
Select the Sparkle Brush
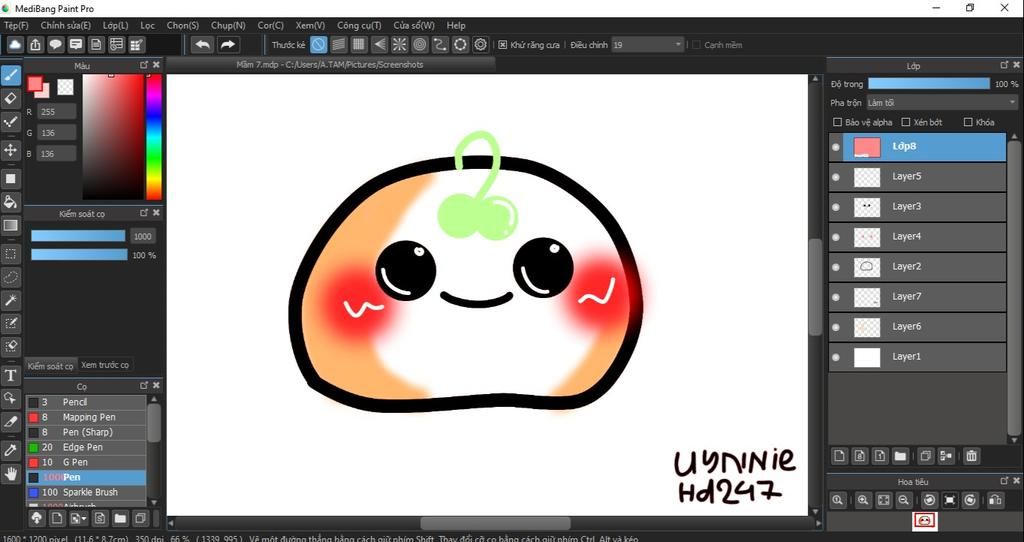coord(86,492)
